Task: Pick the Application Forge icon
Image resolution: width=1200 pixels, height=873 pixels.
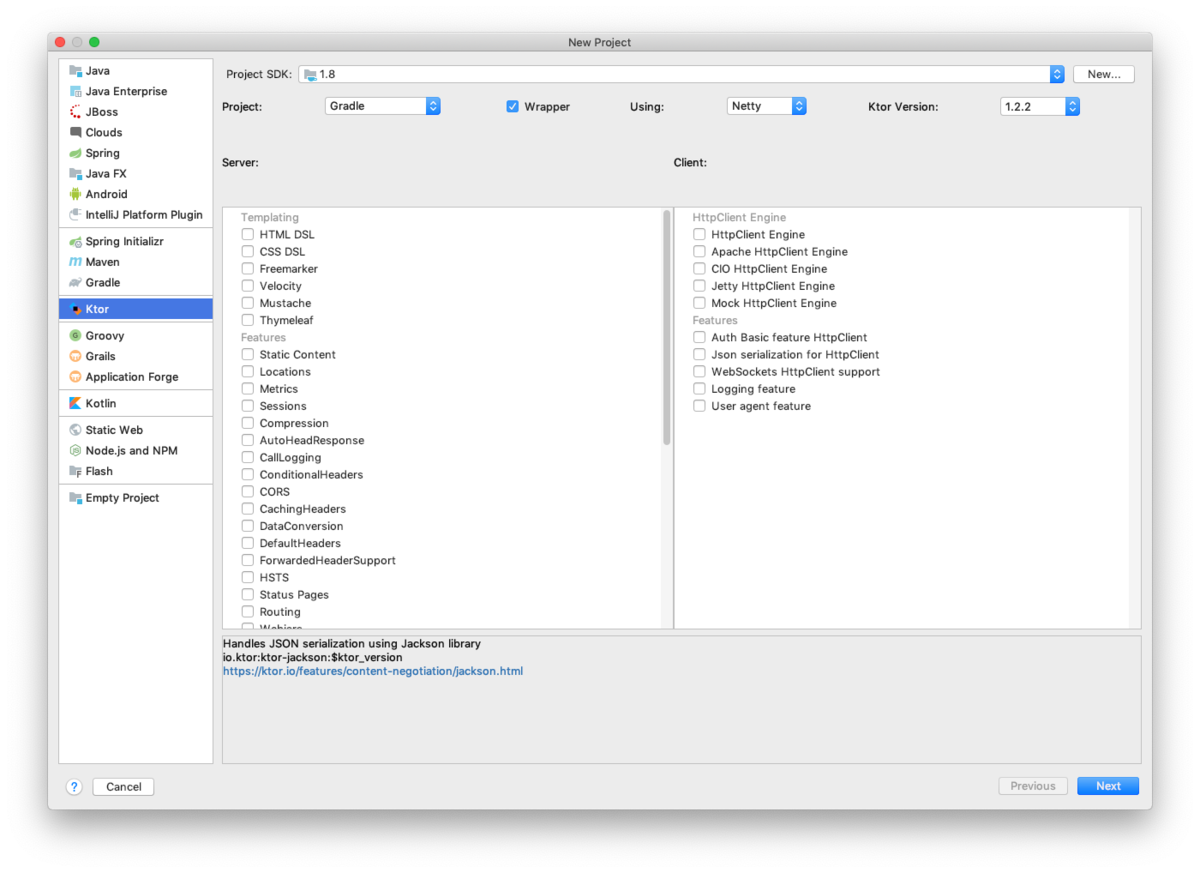Action: (75, 377)
